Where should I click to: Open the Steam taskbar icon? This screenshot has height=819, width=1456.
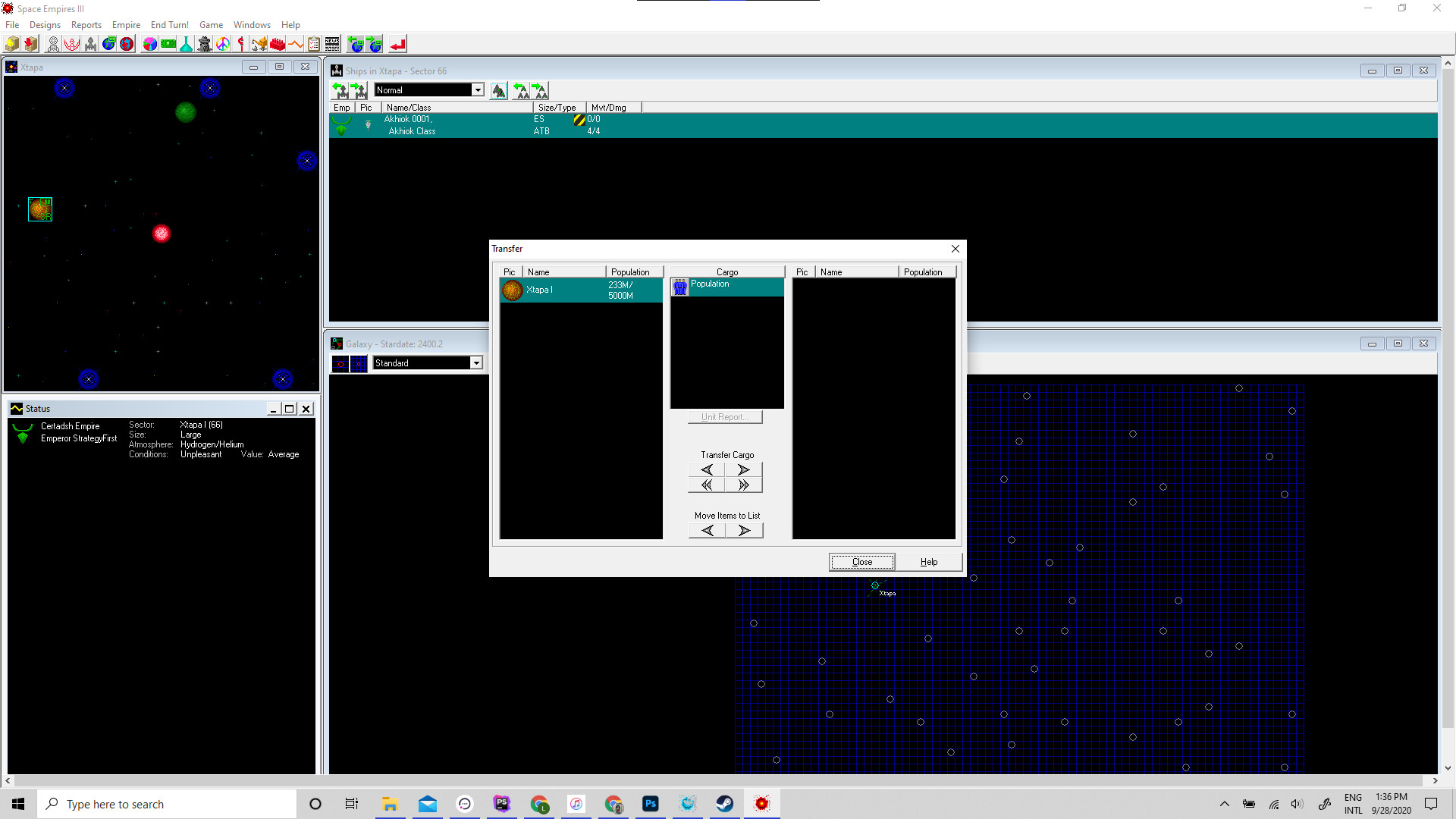725,804
